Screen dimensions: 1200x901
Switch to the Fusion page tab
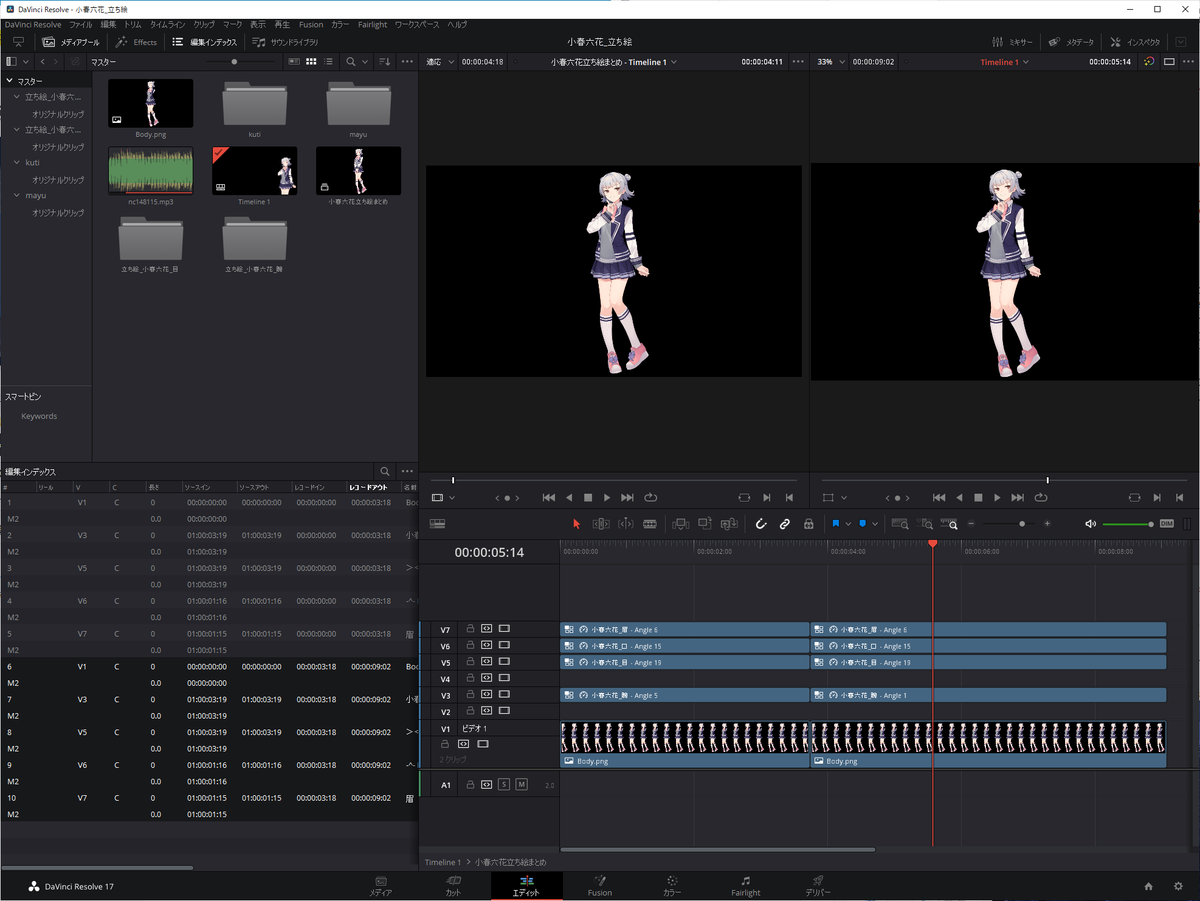click(x=600, y=886)
